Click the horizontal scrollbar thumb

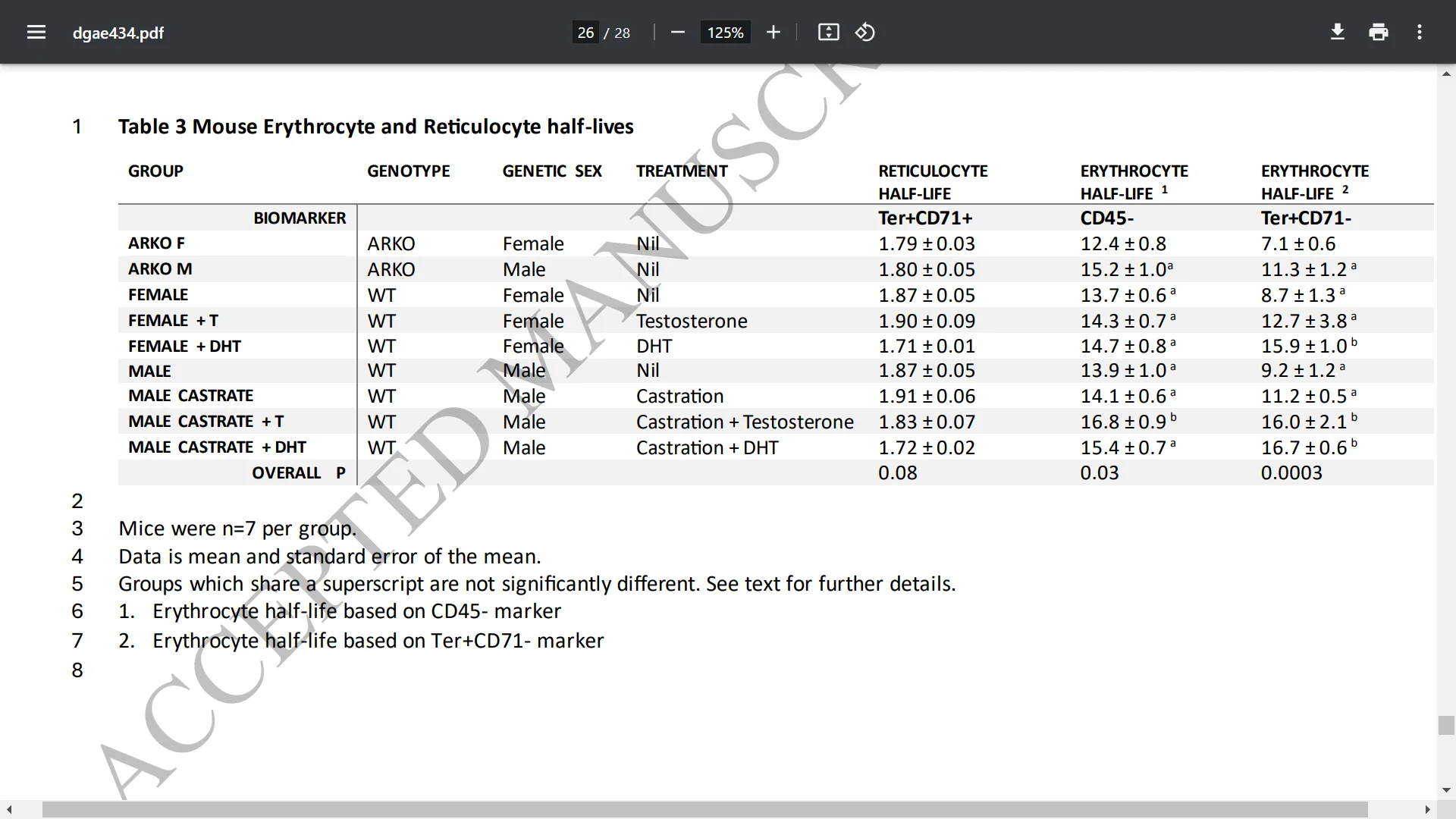tap(704, 809)
